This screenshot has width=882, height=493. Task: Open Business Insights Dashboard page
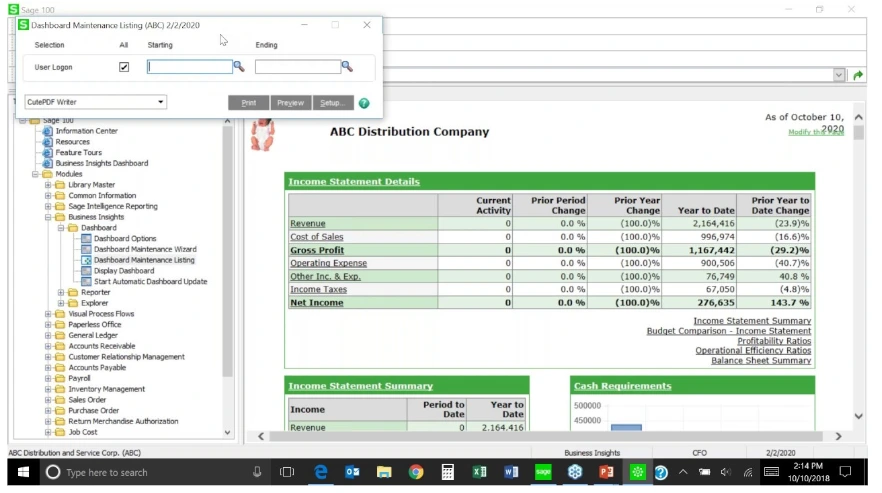pos(102,163)
